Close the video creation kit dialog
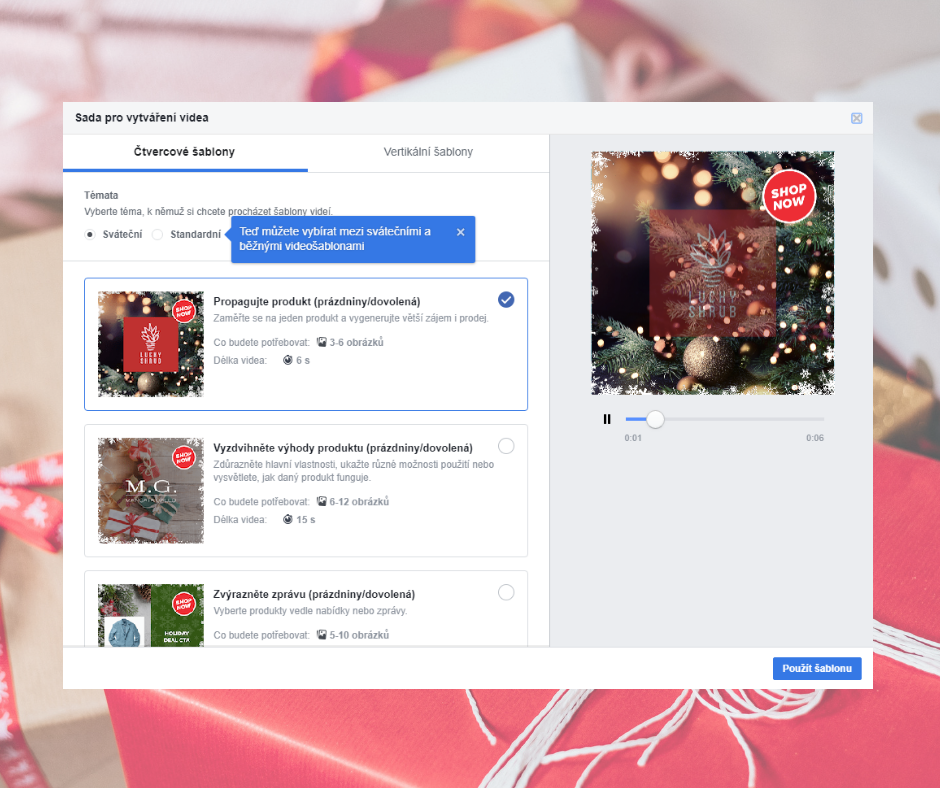The width and height of the screenshot is (940, 788). [856, 118]
